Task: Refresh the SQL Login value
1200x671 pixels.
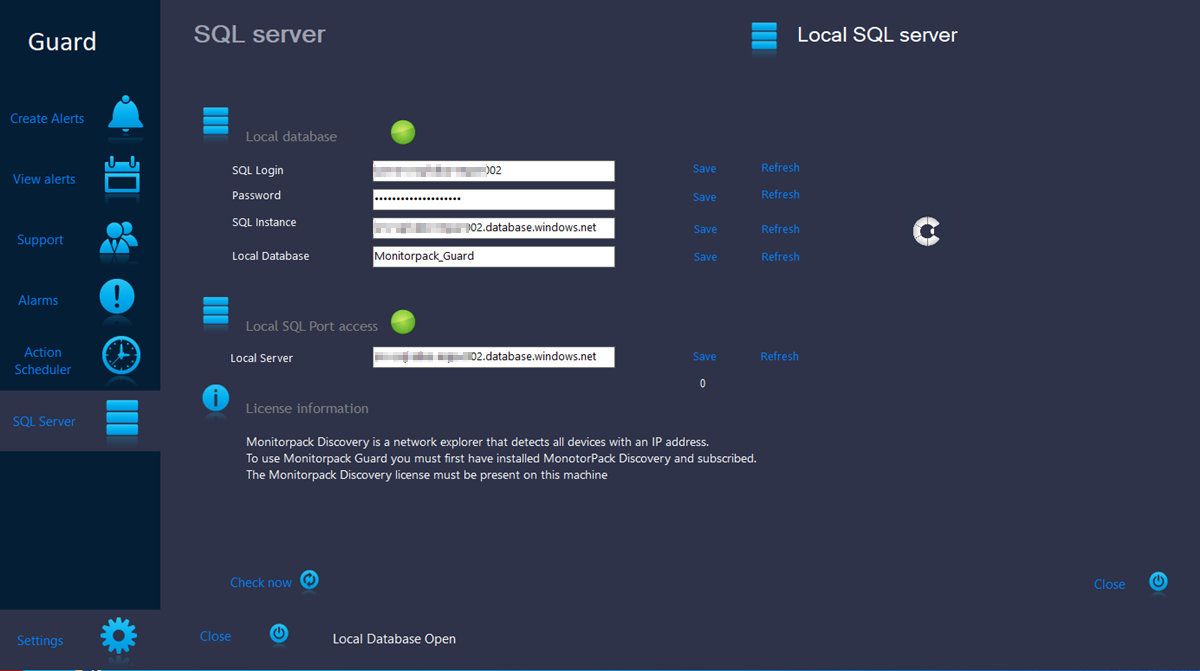Action: 780,168
